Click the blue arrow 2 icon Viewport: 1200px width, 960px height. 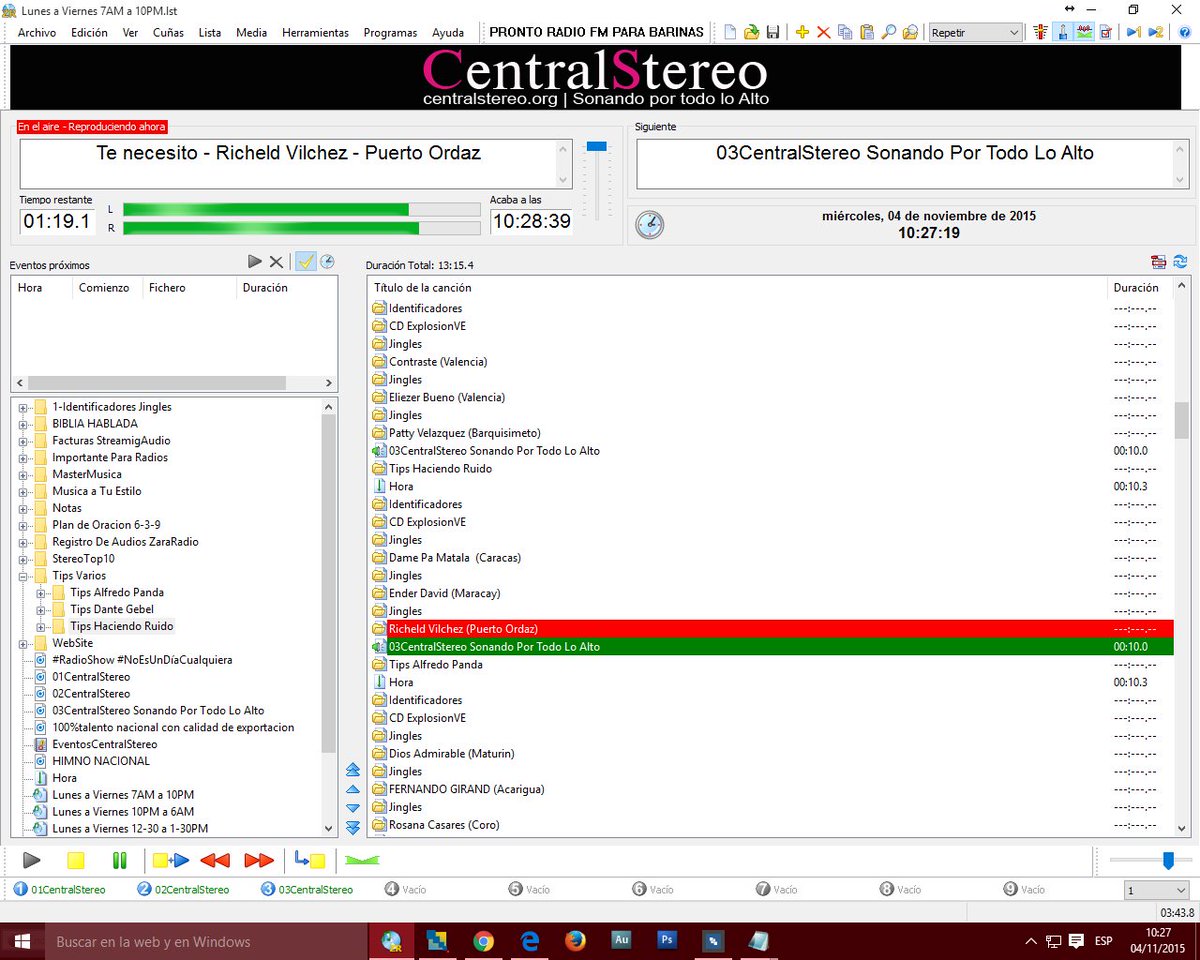[1156, 32]
